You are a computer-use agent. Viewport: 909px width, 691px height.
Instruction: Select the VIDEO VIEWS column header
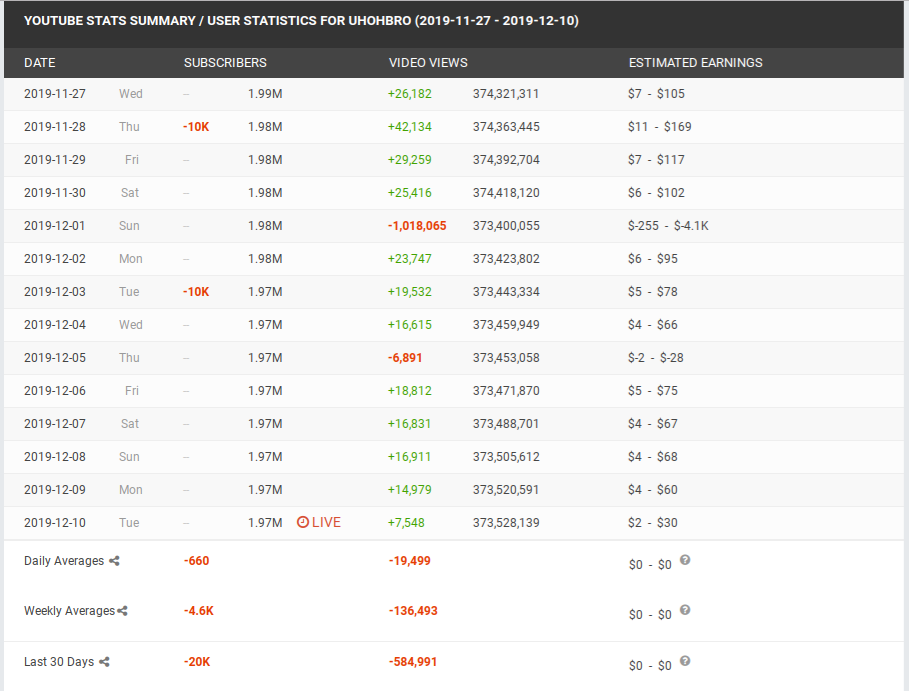pyautogui.click(x=428, y=63)
